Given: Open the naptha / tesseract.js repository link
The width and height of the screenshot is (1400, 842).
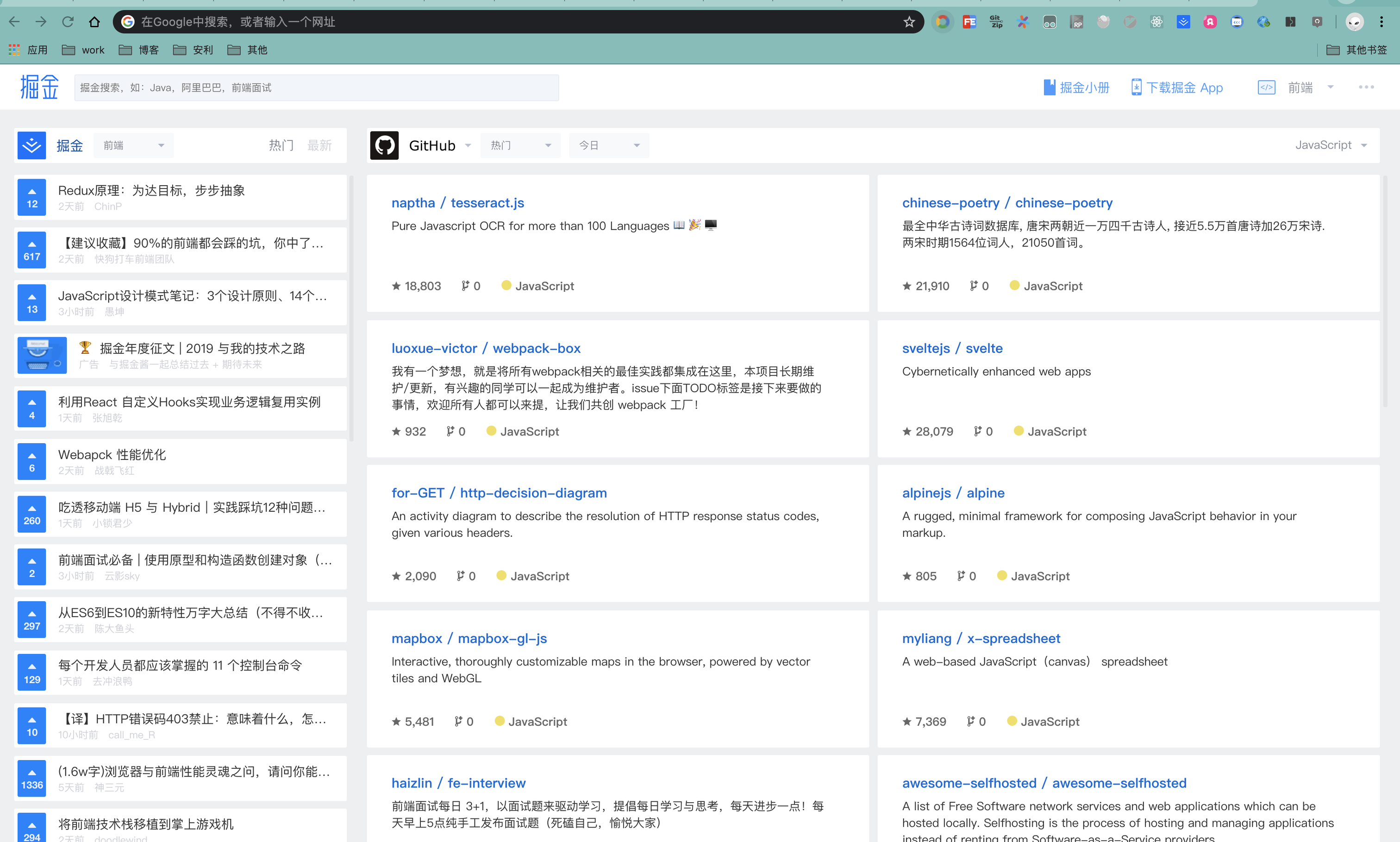Looking at the screenshot, I should click(x=457, y=202).
